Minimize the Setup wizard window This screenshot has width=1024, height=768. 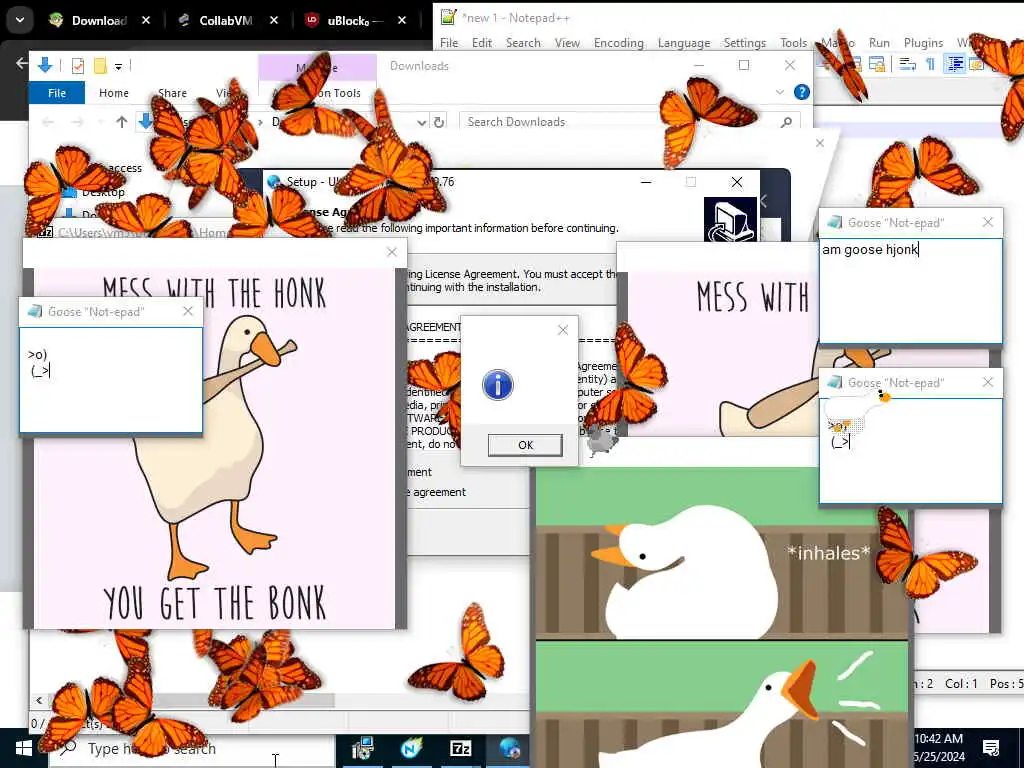(646, 182)
